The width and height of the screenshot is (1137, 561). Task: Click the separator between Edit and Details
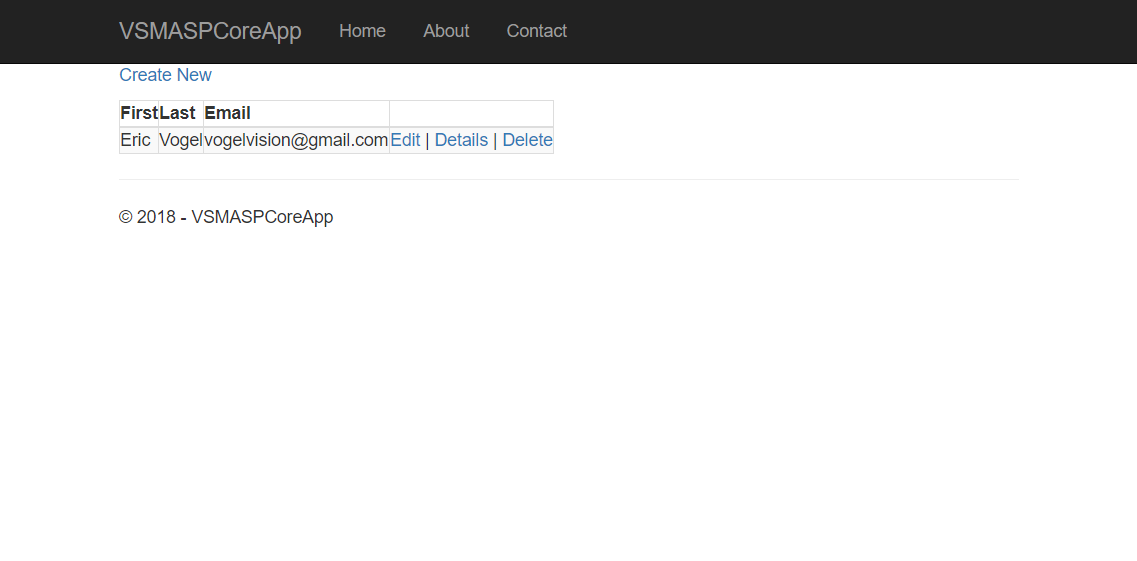pos(427,140)
